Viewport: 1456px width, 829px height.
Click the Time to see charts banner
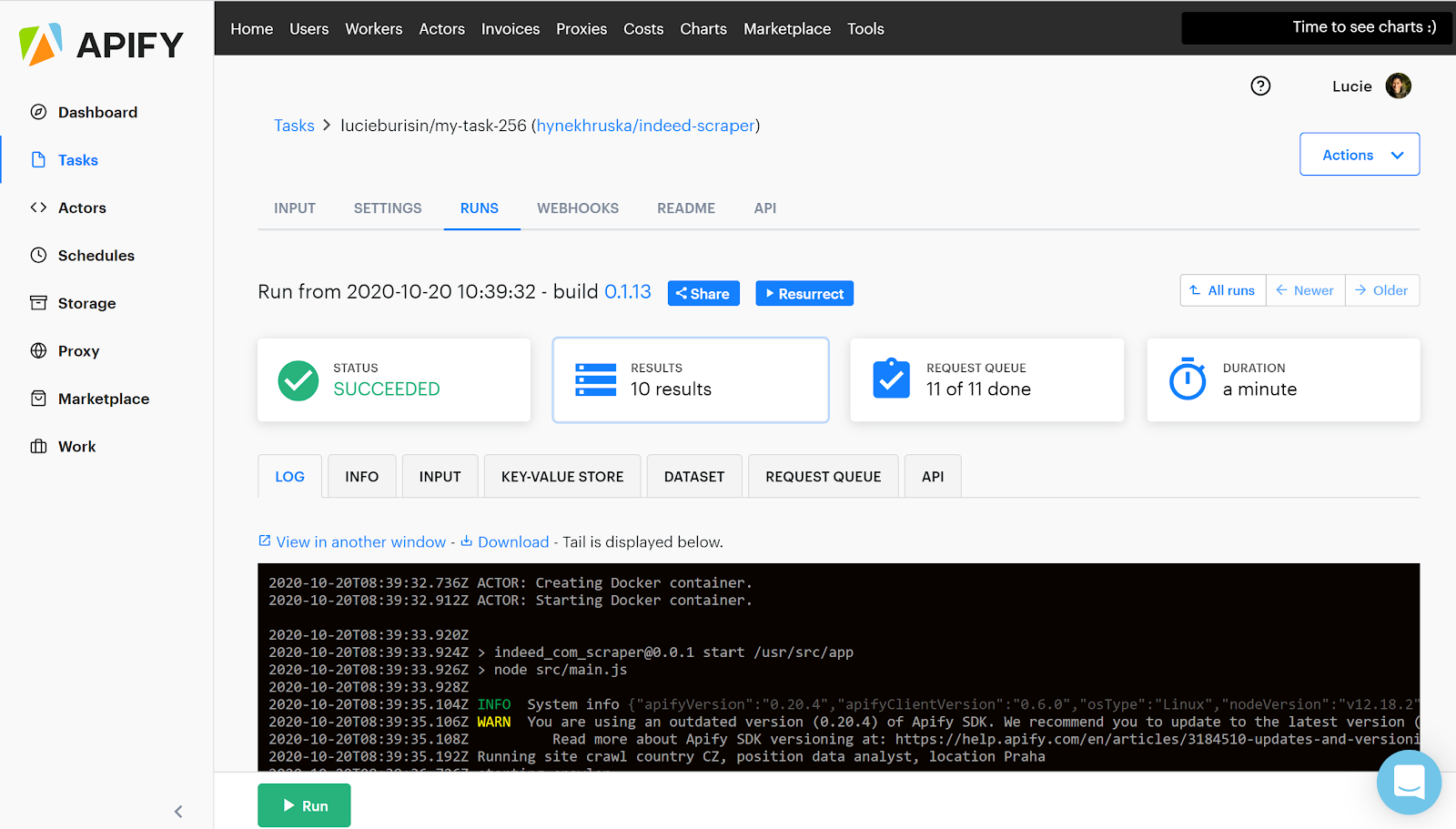pos(1317,27)
